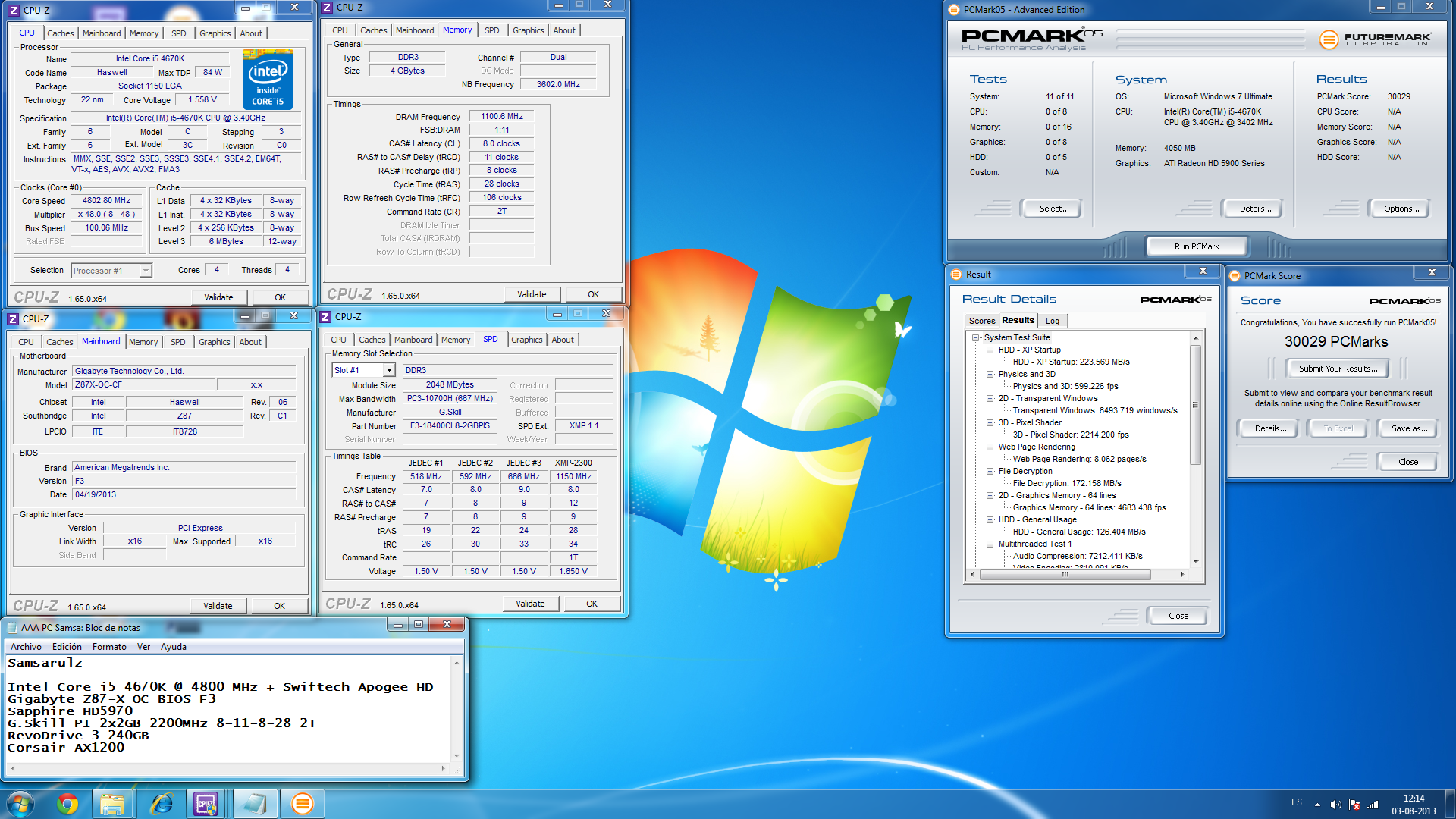
Task: Open Caches tab in CPU-Z processor window
Action: (x=61, y=33)
